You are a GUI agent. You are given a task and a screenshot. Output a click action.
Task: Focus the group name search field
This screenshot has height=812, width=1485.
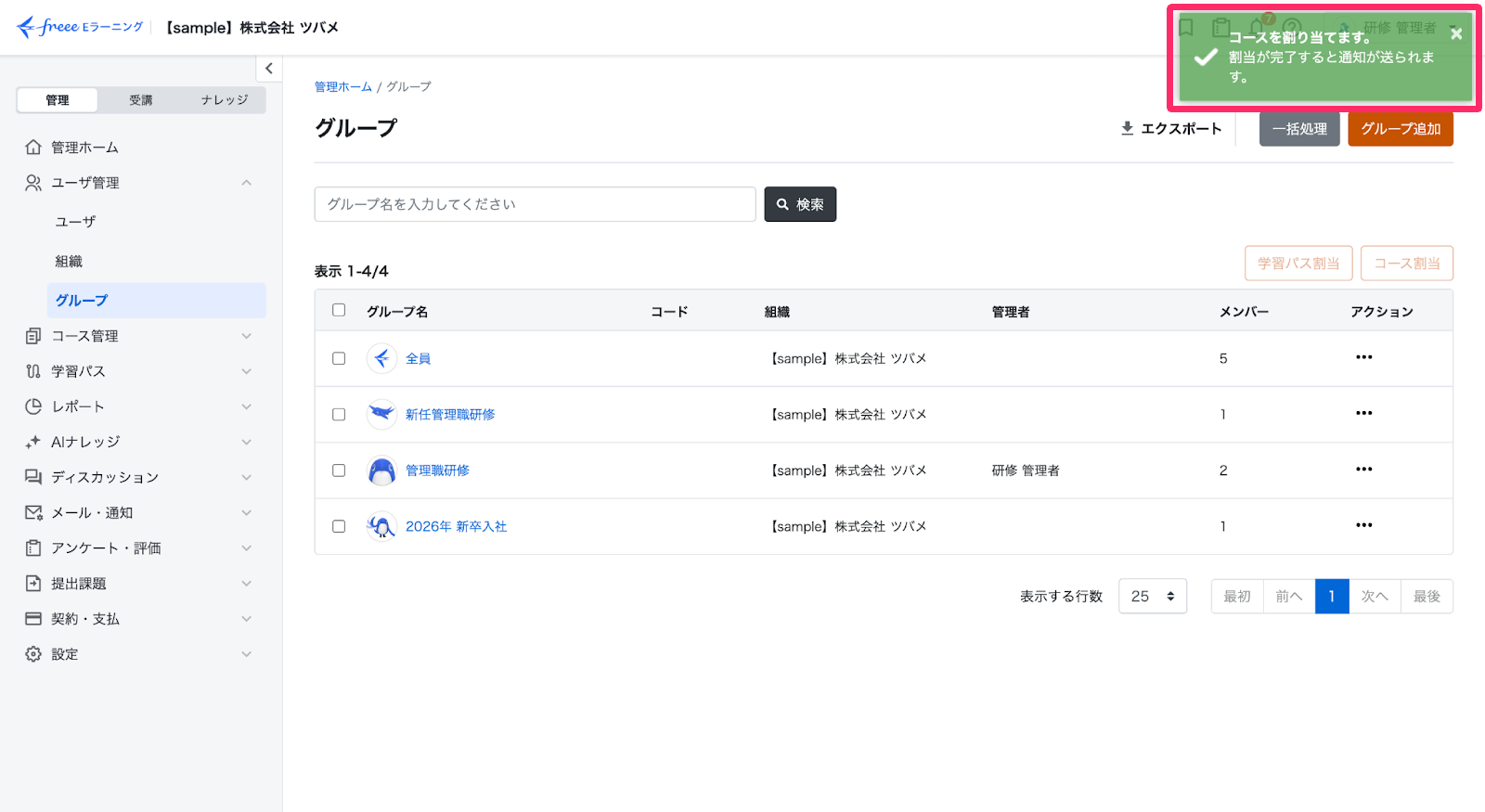click(x=536, y=204)
